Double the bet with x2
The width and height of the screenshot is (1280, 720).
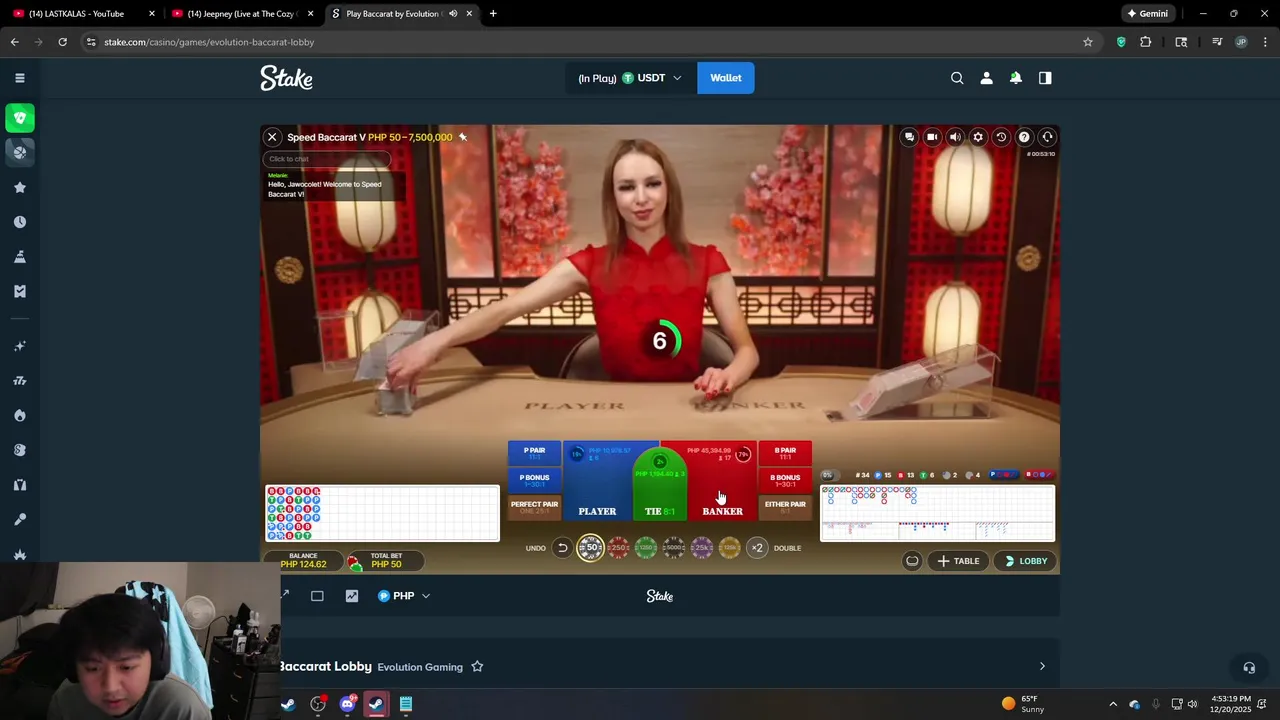tap(757, 548)
